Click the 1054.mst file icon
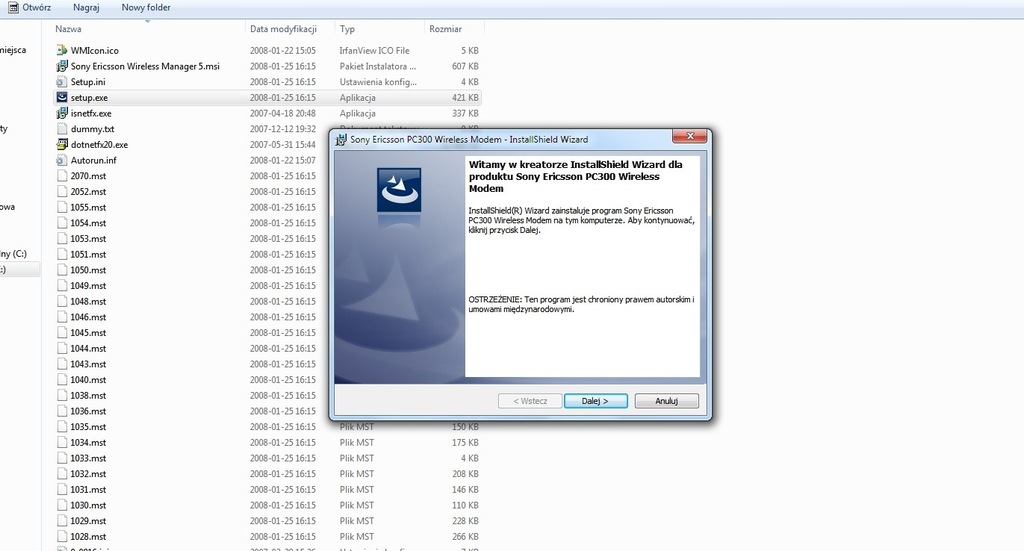The image size is (1024, 551). click(x=61, y=223)
